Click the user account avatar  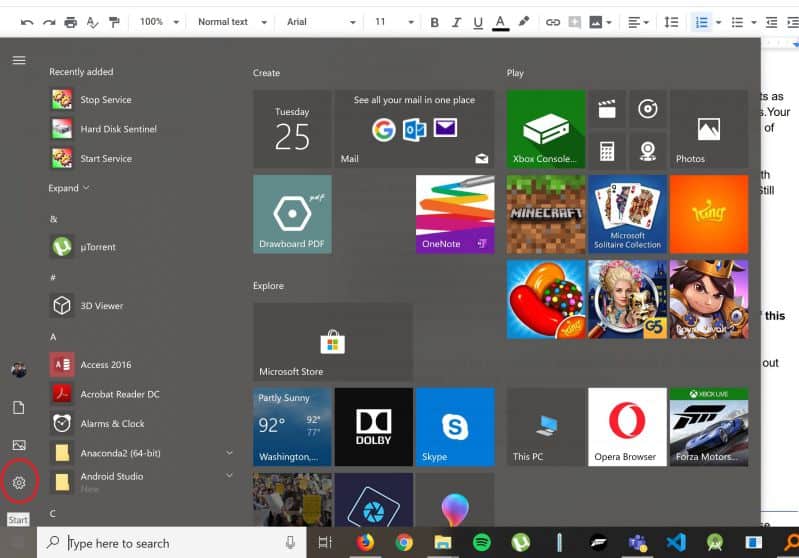[19, 369]
